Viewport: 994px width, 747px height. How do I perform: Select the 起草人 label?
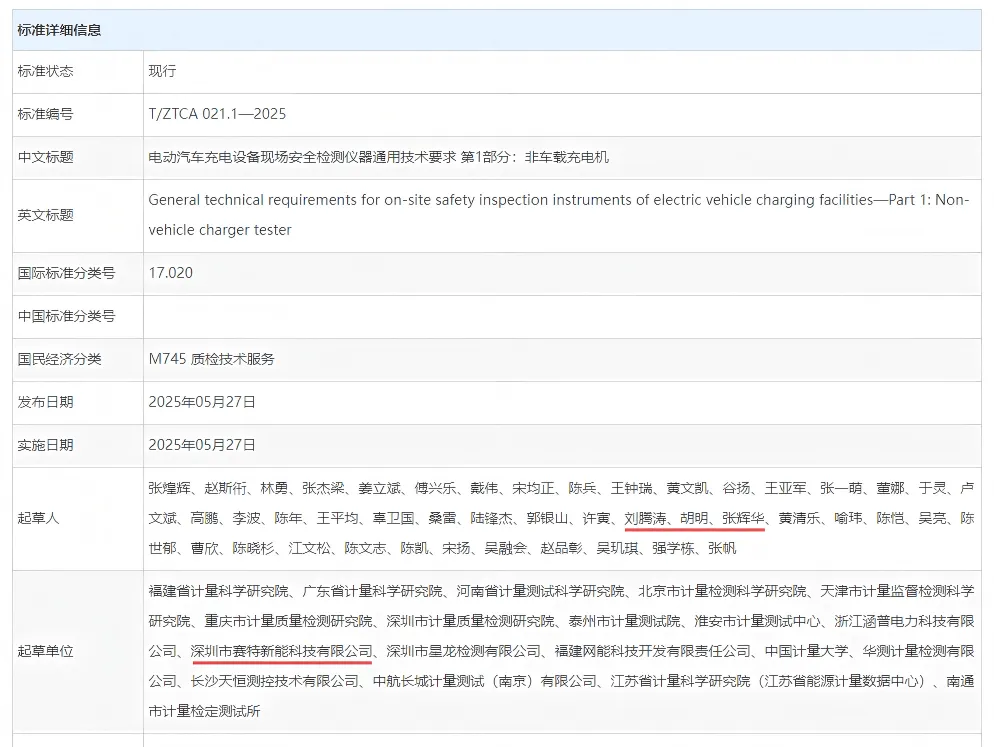39,519
